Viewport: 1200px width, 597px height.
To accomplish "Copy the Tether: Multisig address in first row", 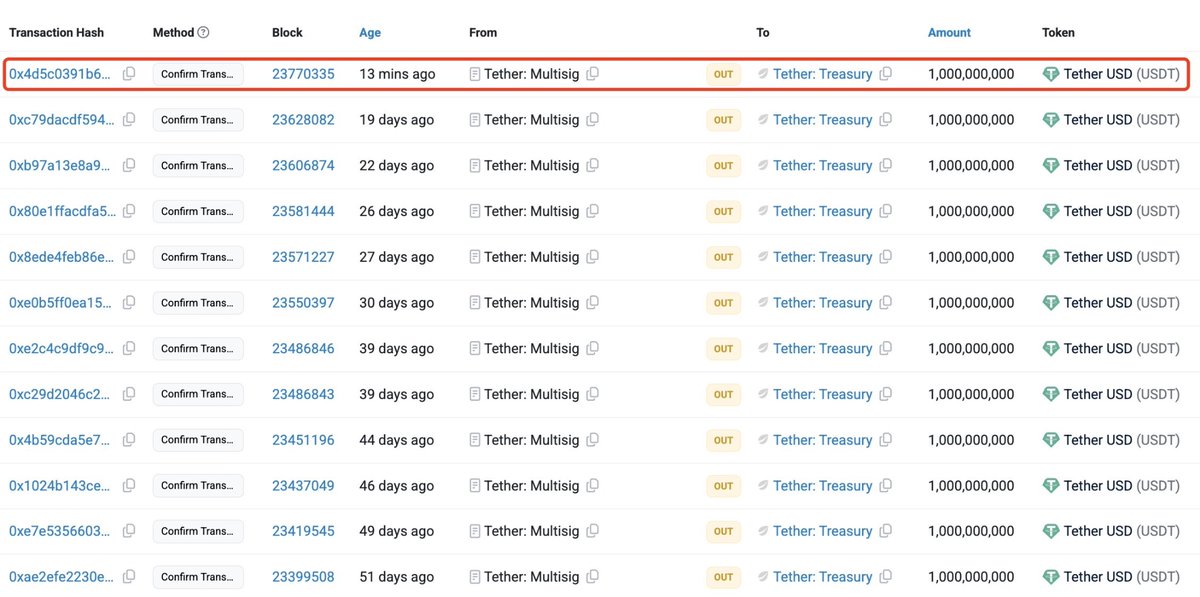I will point(590,74).
